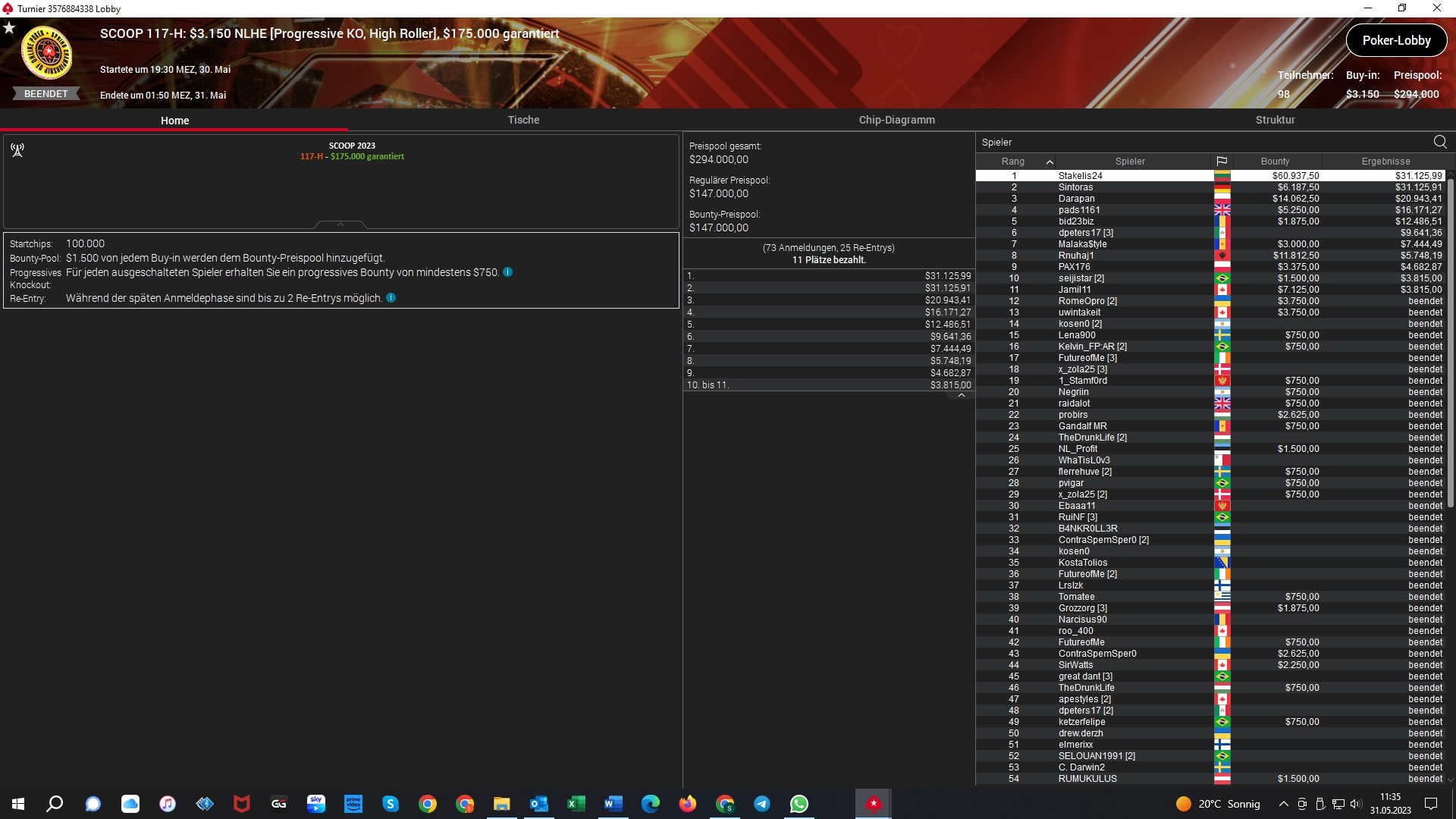Viewport: 1456px width, 819px height.
Task: Open Excel from the taskbar
Action: [x=576, y=804]
